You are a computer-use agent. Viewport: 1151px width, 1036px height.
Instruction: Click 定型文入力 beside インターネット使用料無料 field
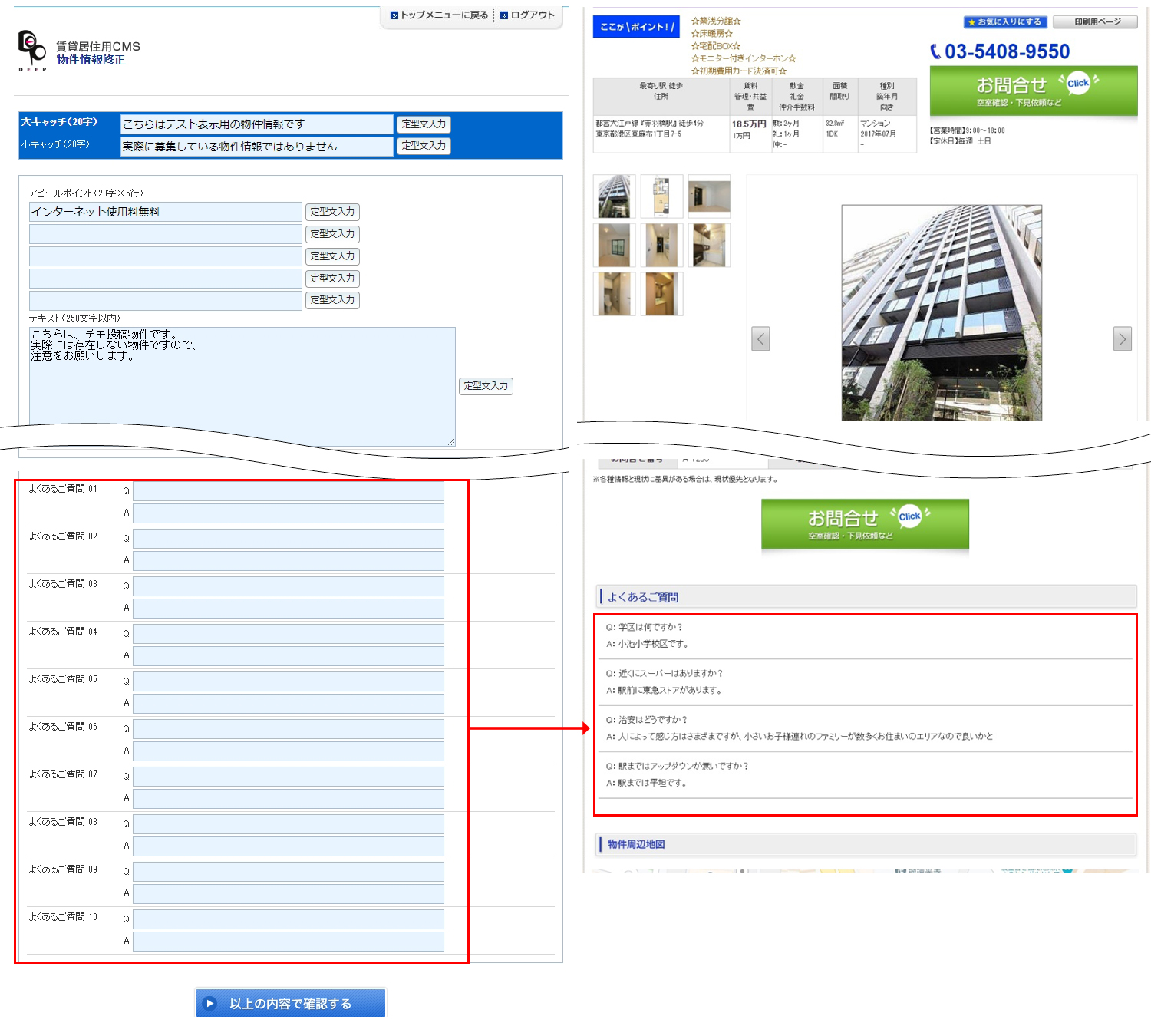[332, 212]
